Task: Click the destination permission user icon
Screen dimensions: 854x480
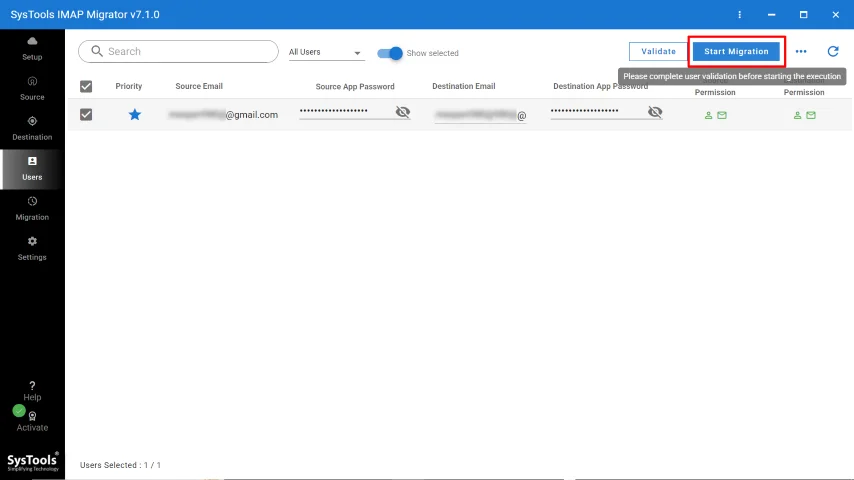Action: (797, 115)
